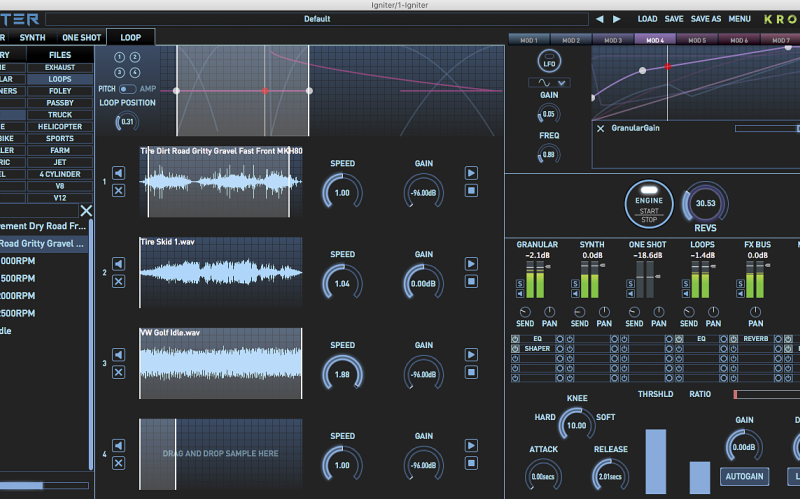This screenshot has height=499, width=800.
Task: Click the play icon for loop slot 4
Action: coord(471,445)
